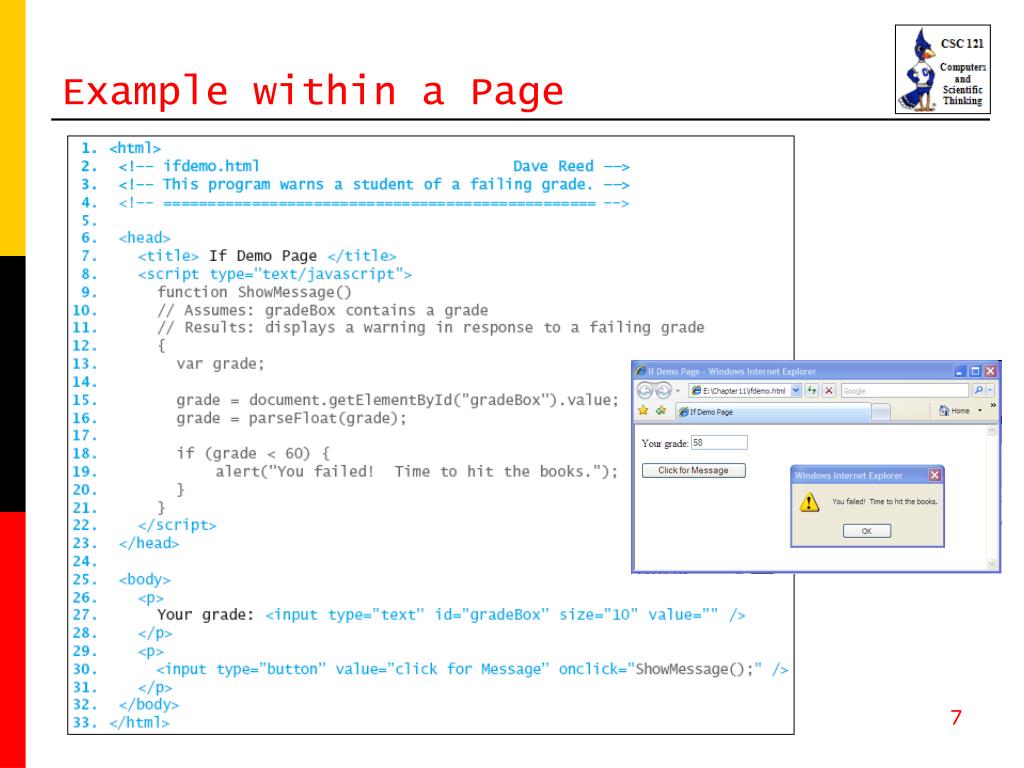Click the red Stop loading icon
1024x768 pixels.
[x=829, y=391]
